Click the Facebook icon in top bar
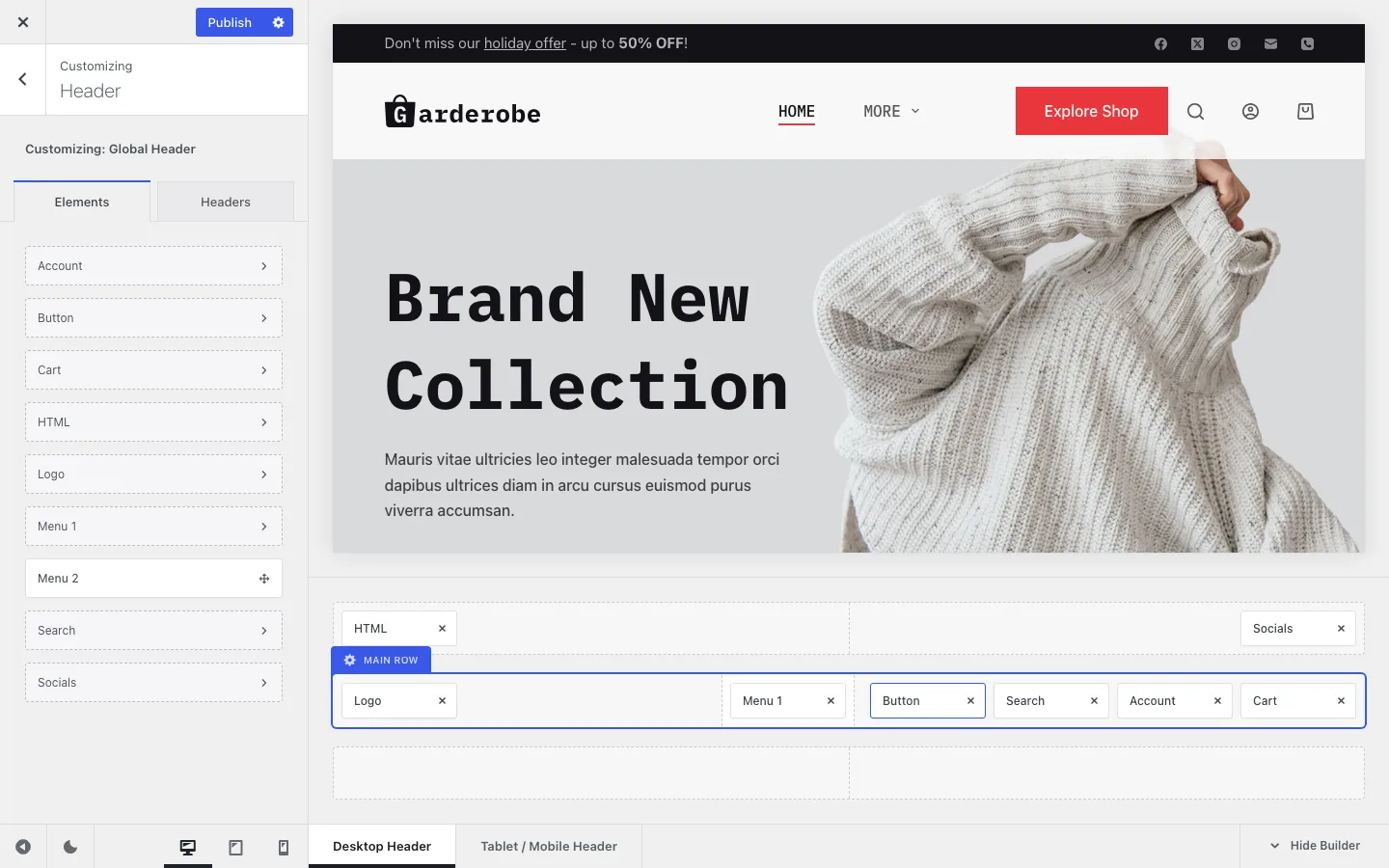This screenshot has height=868, width=1389. click(1160, 43)
